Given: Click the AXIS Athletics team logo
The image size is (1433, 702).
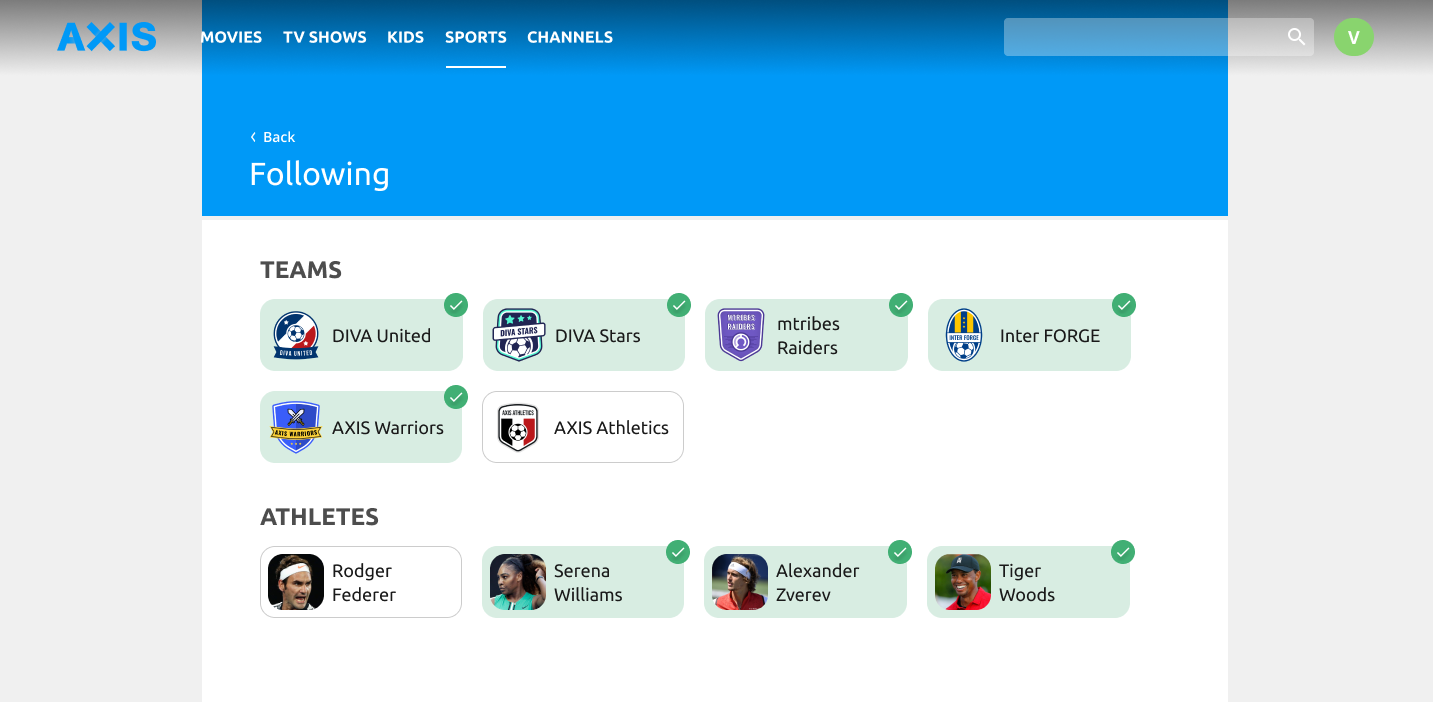Looking at the screenshot, I should click(x=518, y=427).
